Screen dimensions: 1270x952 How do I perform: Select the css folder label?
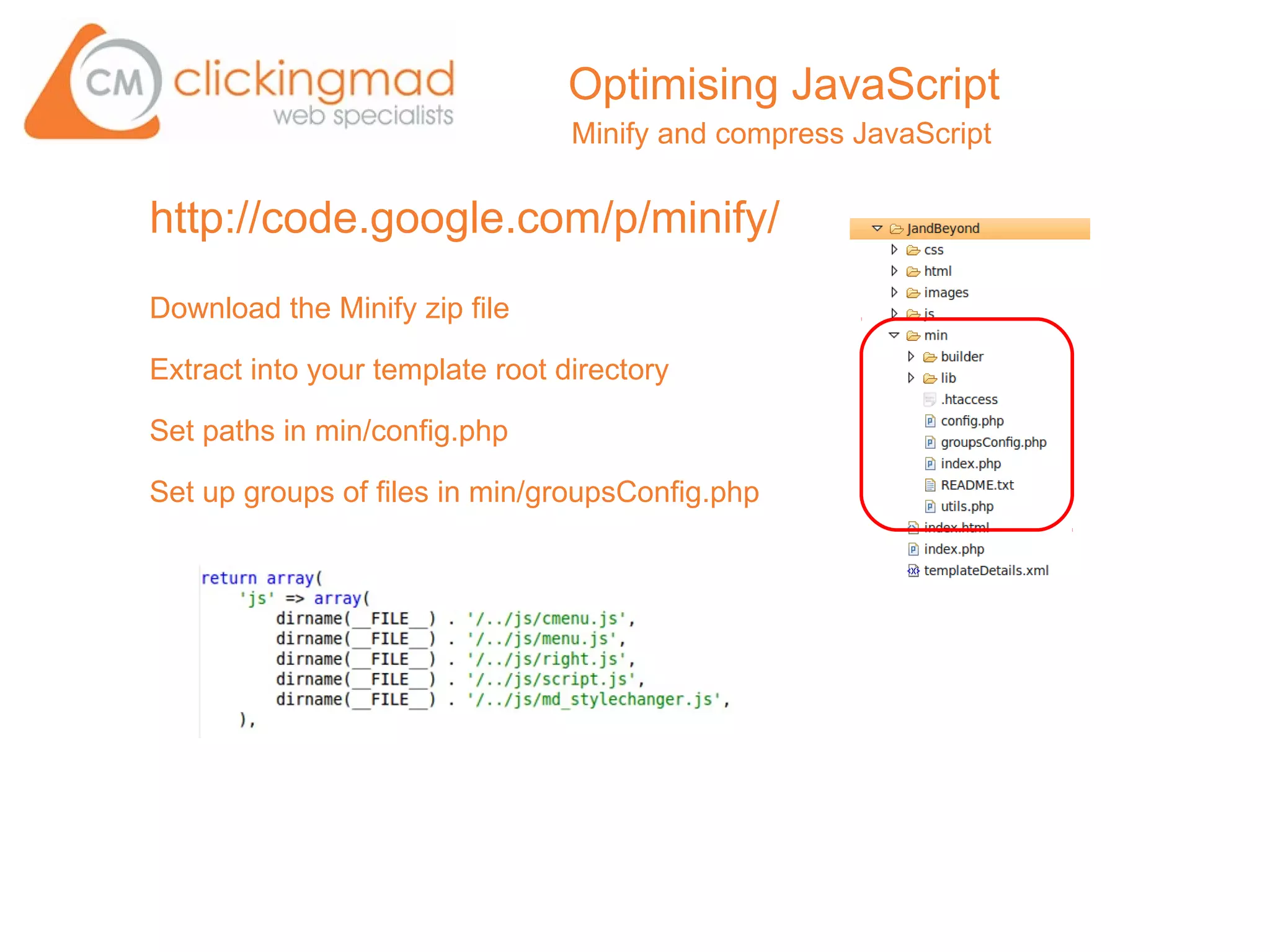coord(934,250)
